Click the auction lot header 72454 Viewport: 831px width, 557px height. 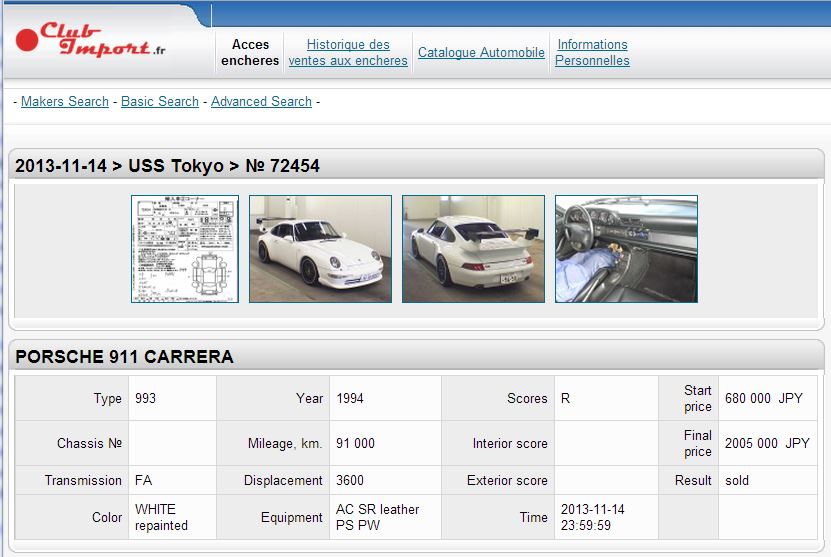[x=167, y=166]
